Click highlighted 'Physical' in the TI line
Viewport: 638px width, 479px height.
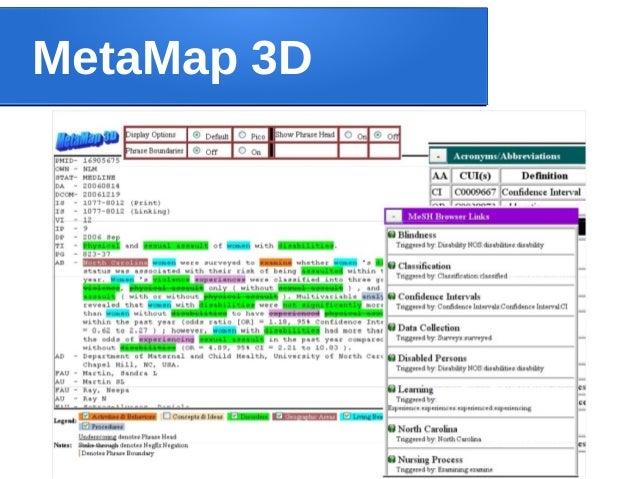pos(101,245)
